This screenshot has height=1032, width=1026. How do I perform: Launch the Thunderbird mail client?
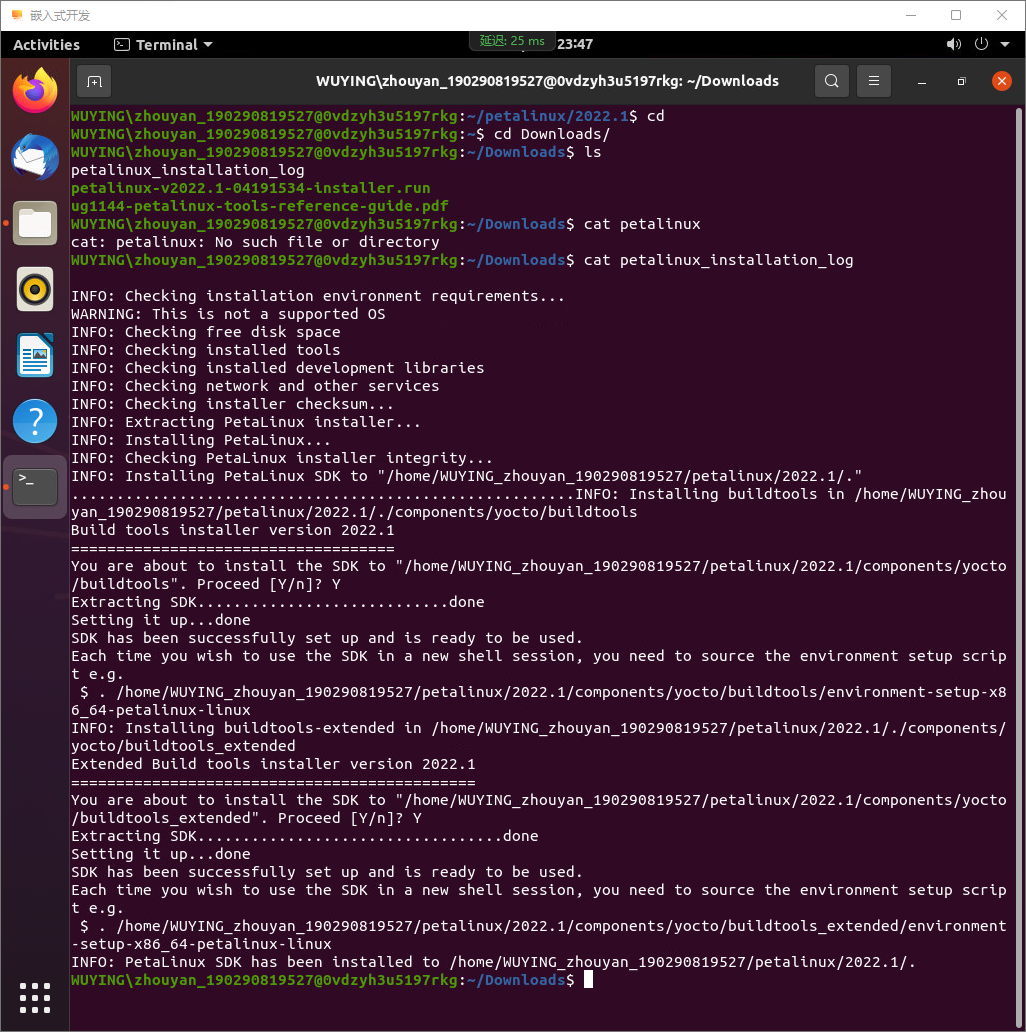tap(35, 157)
